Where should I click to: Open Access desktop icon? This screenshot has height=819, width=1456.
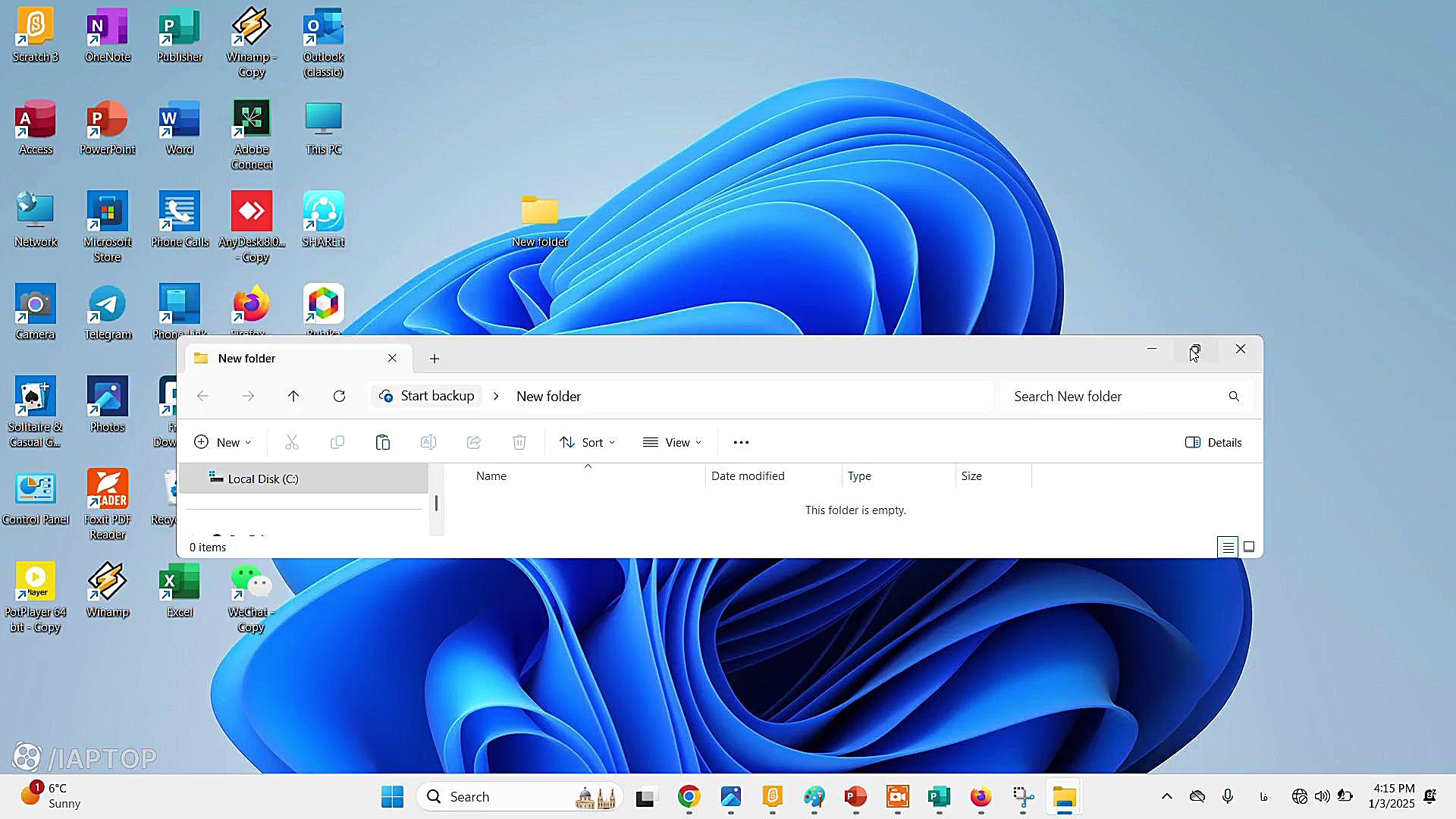point(35,128)
